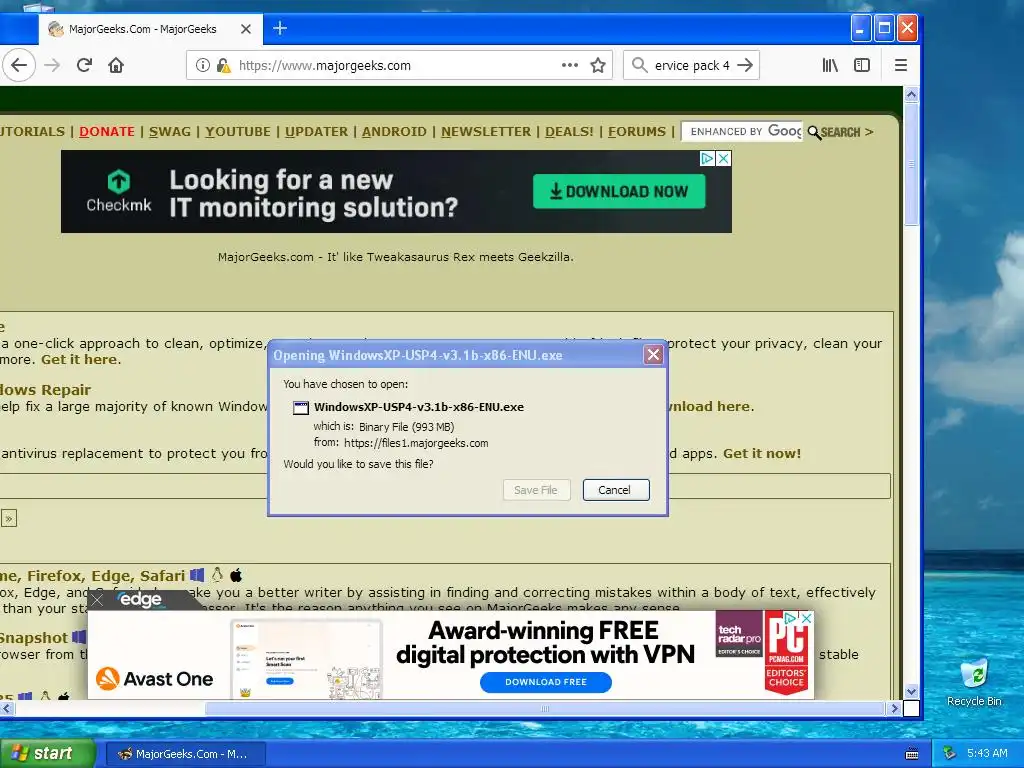Click the taskbar clock 5:43 AM
Image resolution: width=1024 pixels, height=768 pixels.
click(x=987, y=753)
